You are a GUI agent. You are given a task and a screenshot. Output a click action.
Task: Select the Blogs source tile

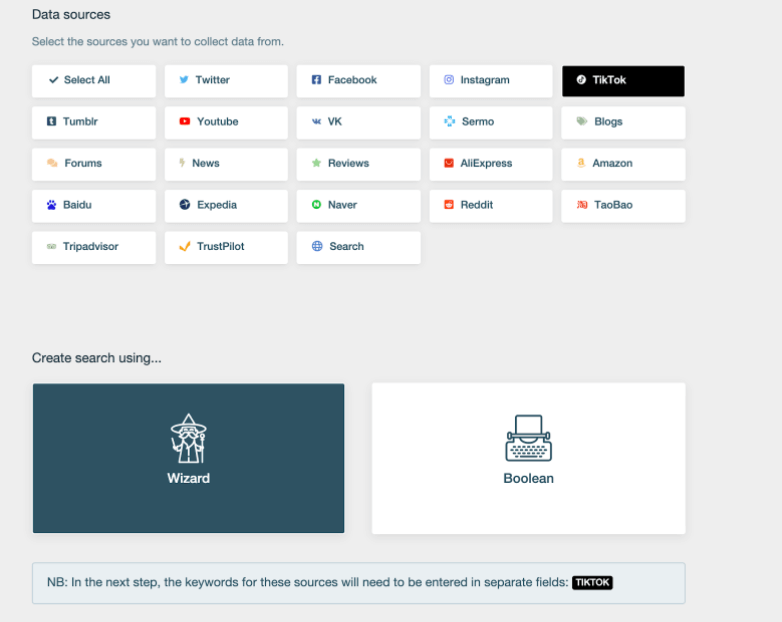(x=623, y=122)
